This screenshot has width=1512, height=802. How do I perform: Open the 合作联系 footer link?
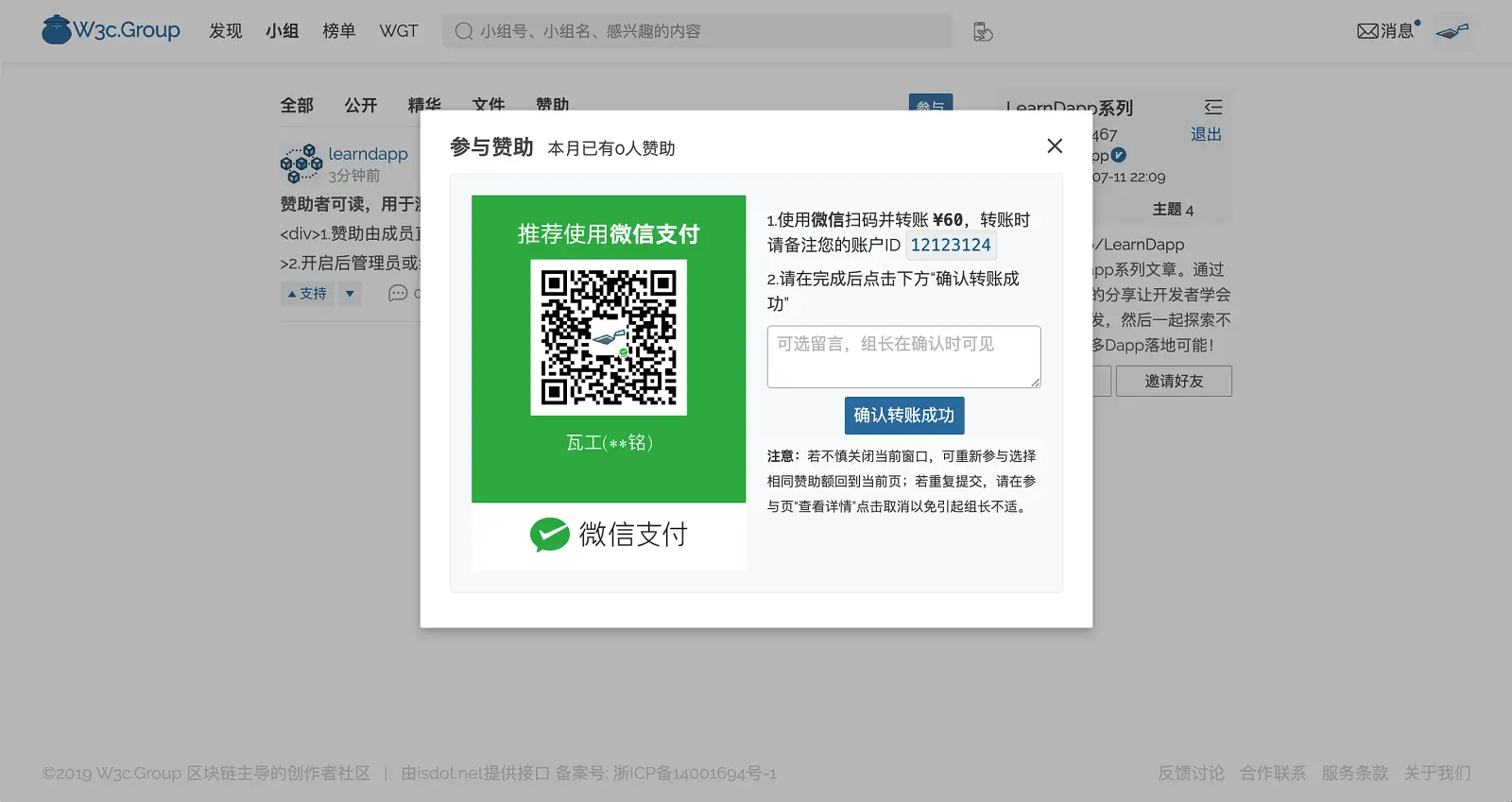(x=1273, y=773)
